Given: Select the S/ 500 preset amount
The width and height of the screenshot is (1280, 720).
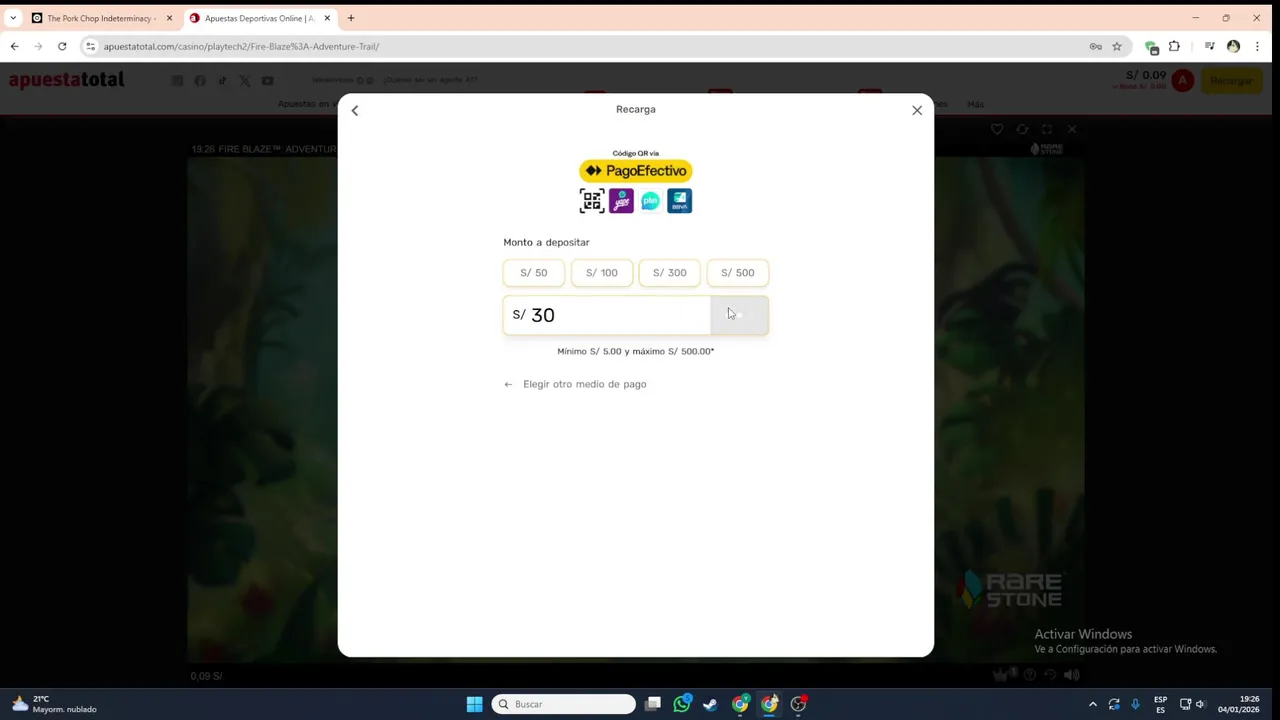Looking at the screenshot, I should tap(738, 273).
